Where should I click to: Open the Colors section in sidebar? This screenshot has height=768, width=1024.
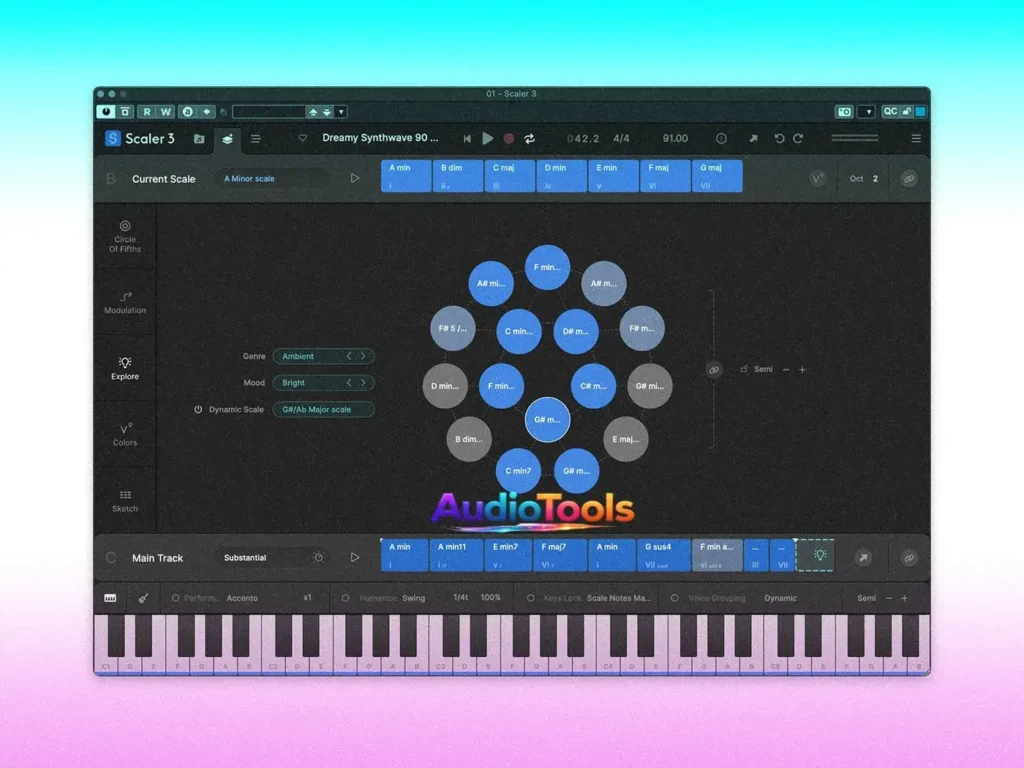point(124,434)
